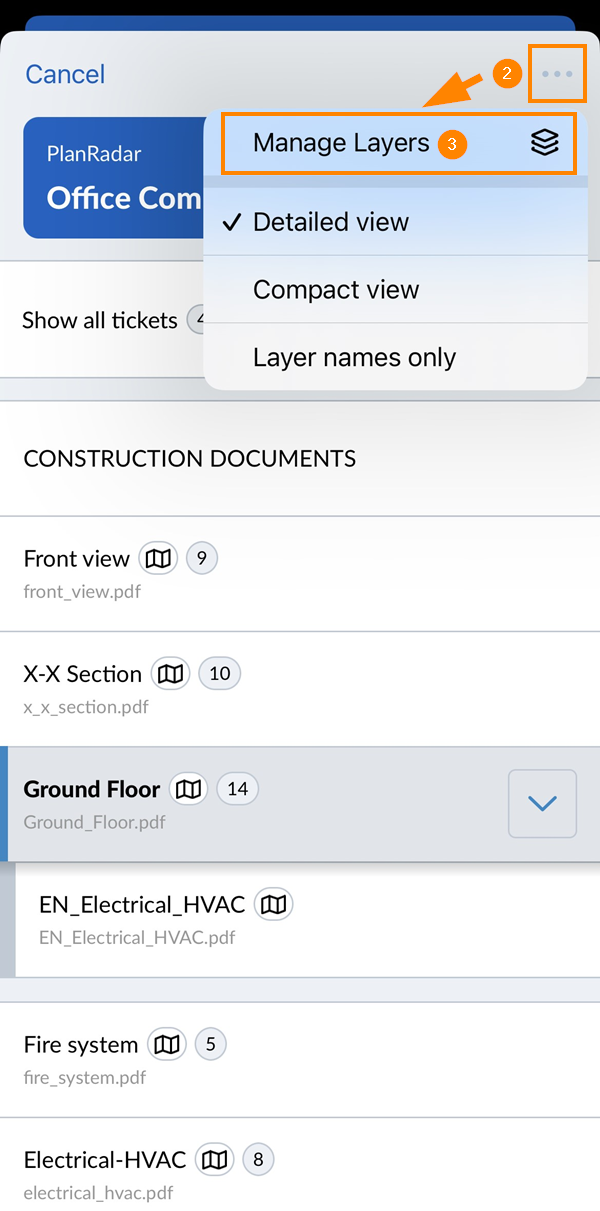The height and width of the screenshot is (1211, 600).
Task: Click the map icon beside Electrical-HVAC
Action: pyautogui.click(x=213, y=1159)
